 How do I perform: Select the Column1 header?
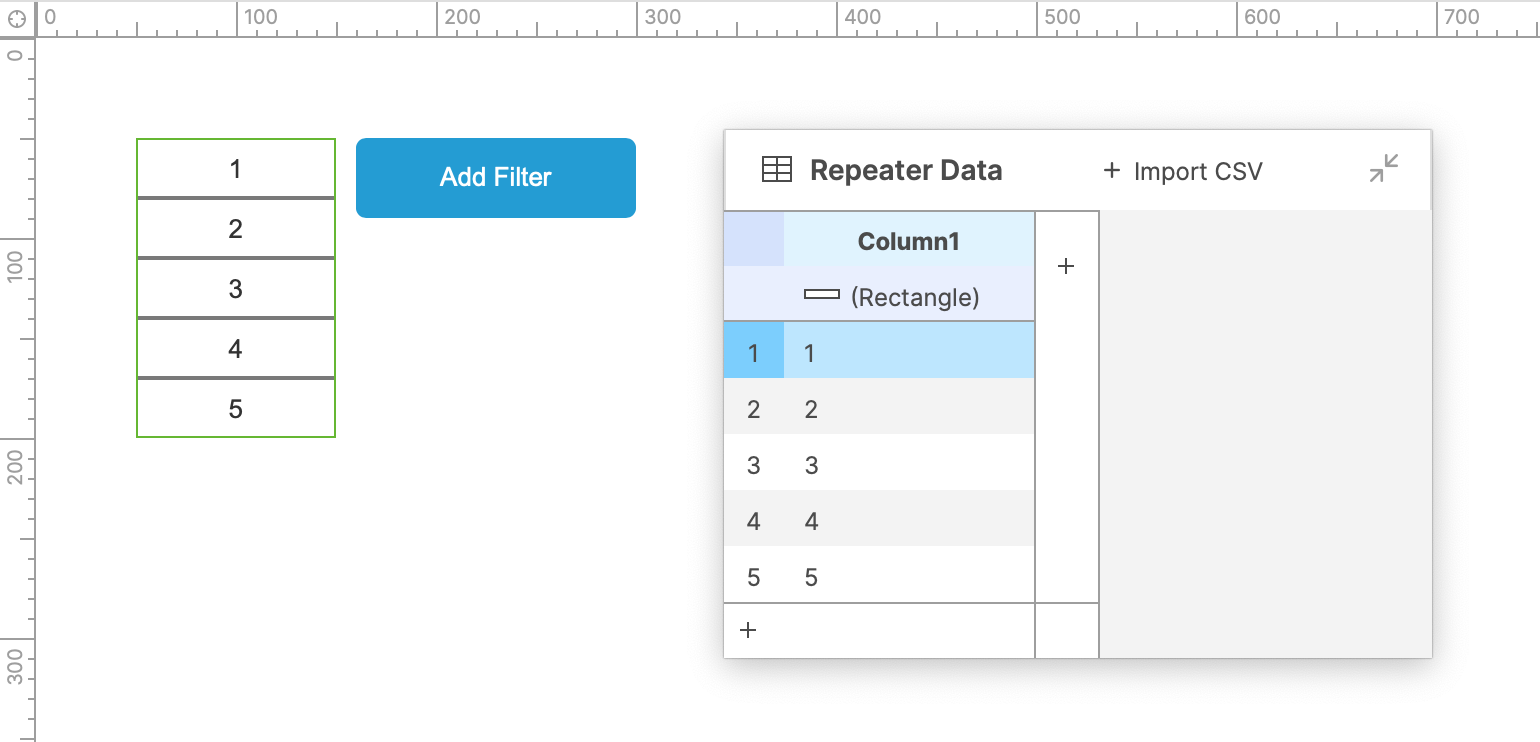point(908,241)
